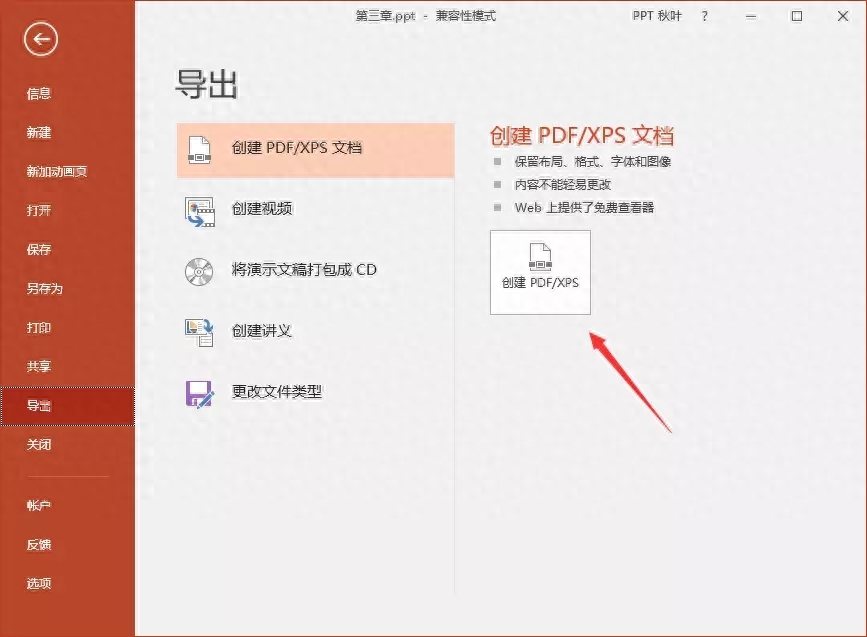The width and height of the screenshot is (867, 637).
Task: Switch to 打印 (Print) in the sidebar
Action: [38, 327]
